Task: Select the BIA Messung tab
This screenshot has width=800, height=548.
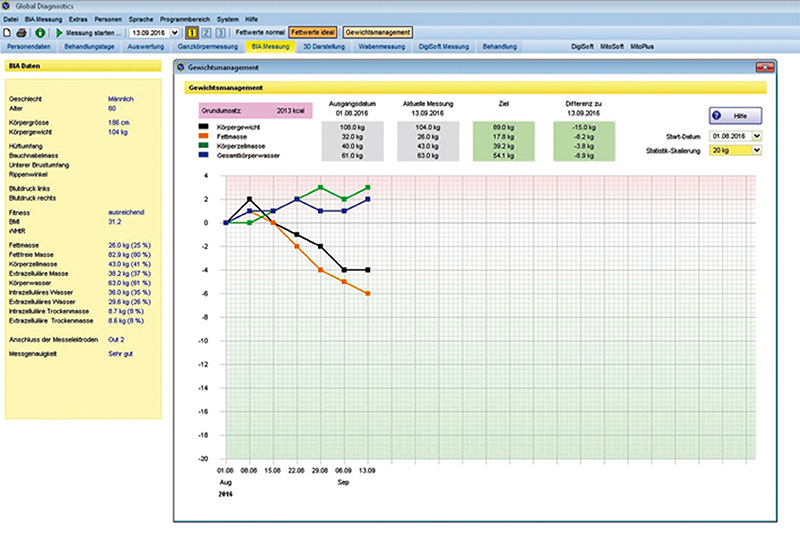Action: (x=270, y=46)
